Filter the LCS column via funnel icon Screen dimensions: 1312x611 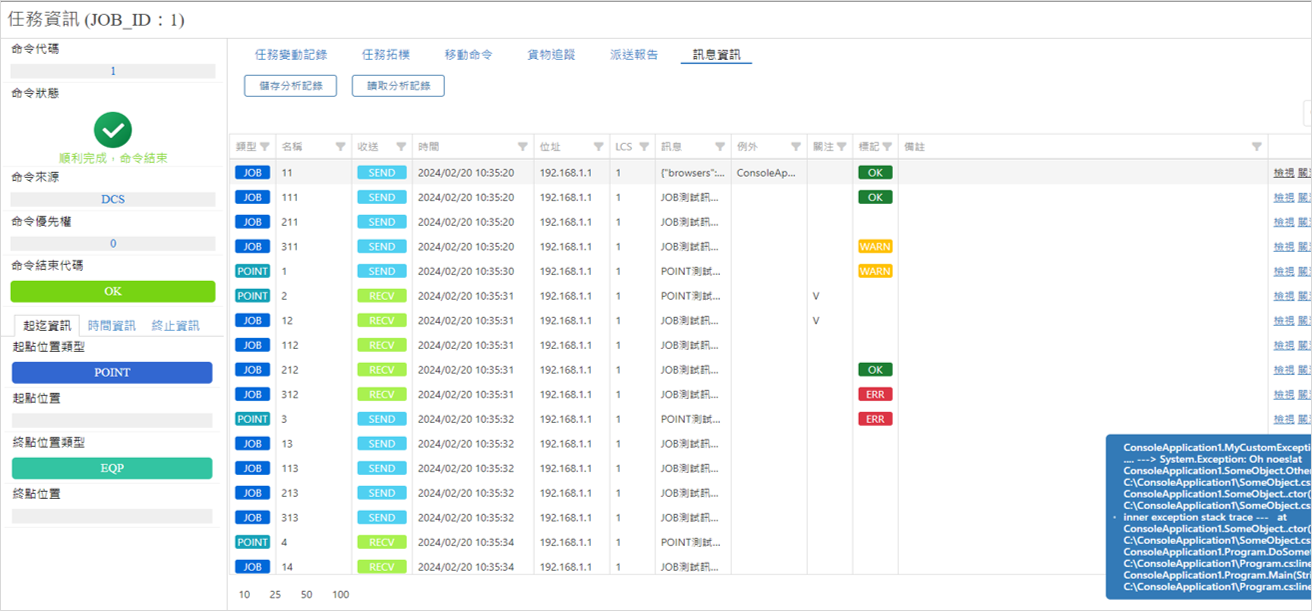click(x=644, y=147)
